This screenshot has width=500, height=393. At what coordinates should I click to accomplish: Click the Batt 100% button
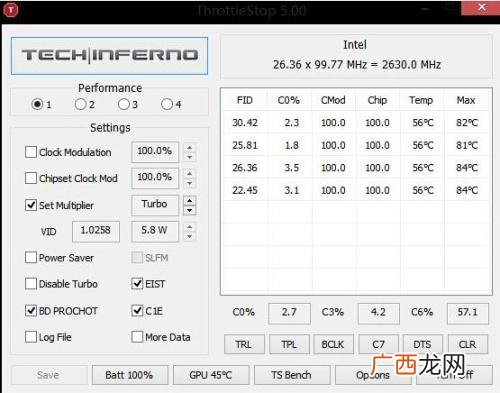click(130, 375)
